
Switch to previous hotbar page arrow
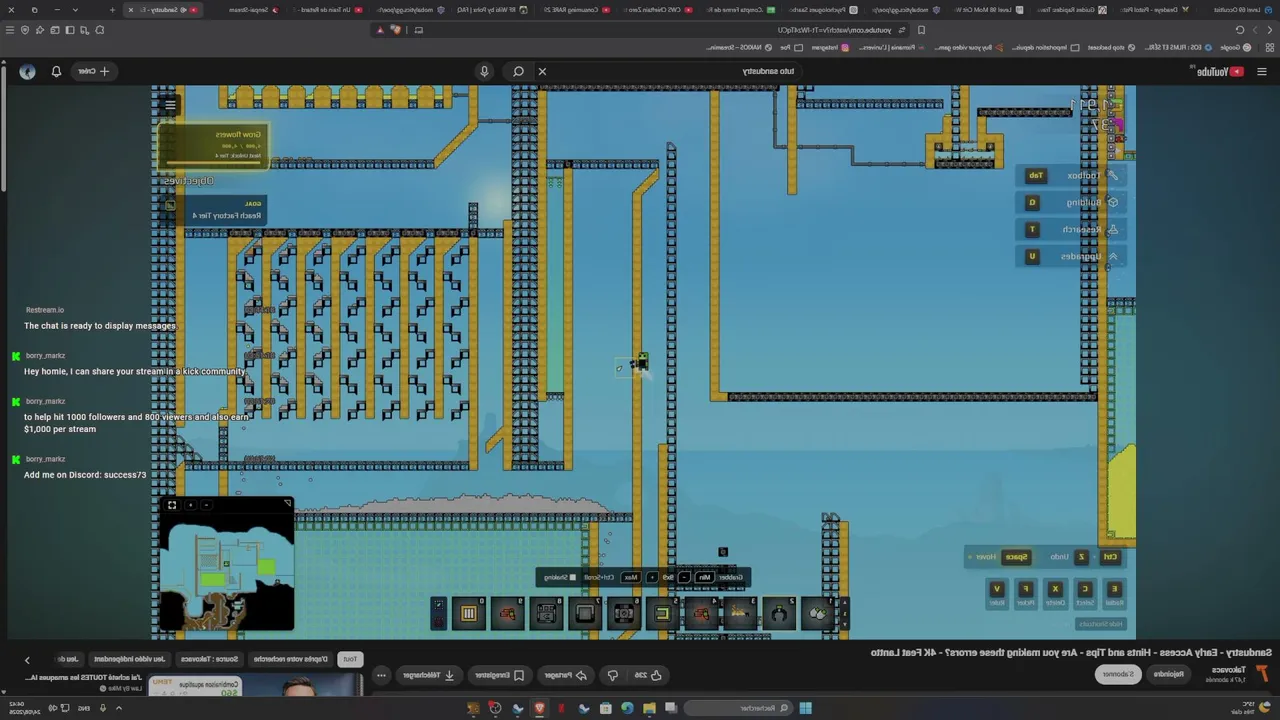pyautogui.click(x=845, y=605)
